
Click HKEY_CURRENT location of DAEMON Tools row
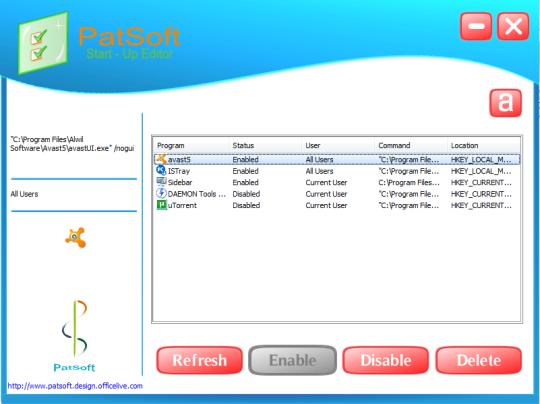click(x=481, y=194)
